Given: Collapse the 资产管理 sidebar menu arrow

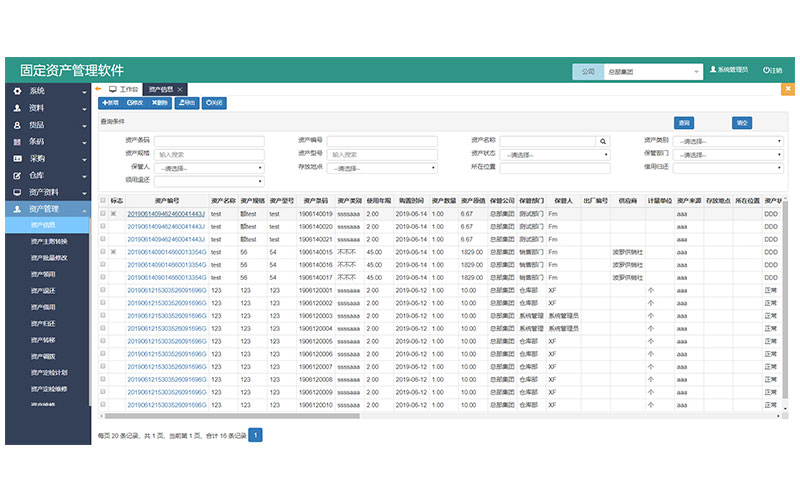Looking at the screenshot, I should tap(84, 210).
